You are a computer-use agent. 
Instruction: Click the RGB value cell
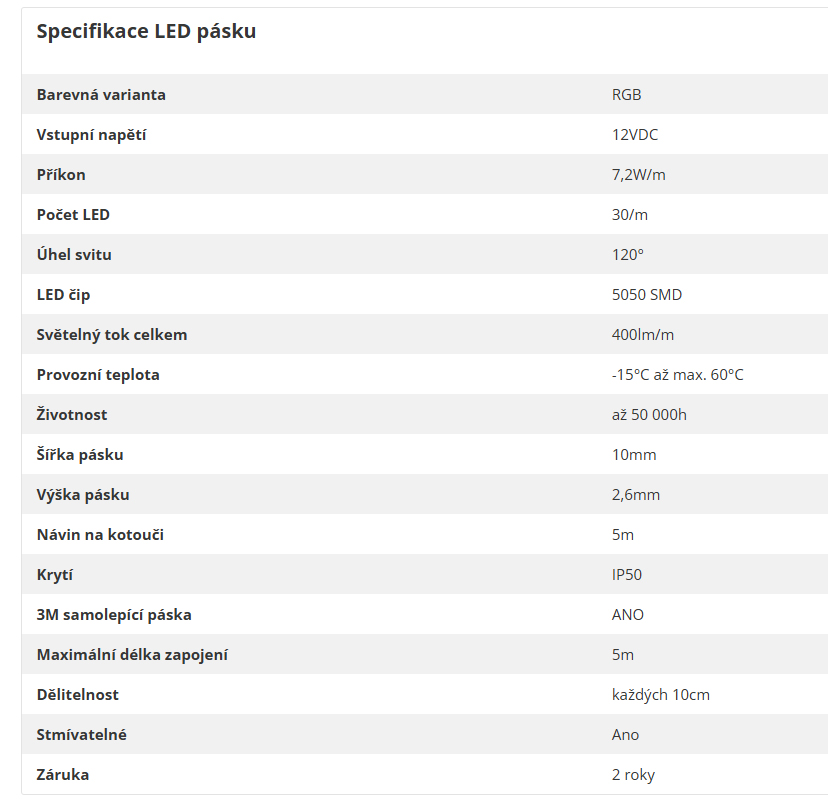(x=626, y=95)
